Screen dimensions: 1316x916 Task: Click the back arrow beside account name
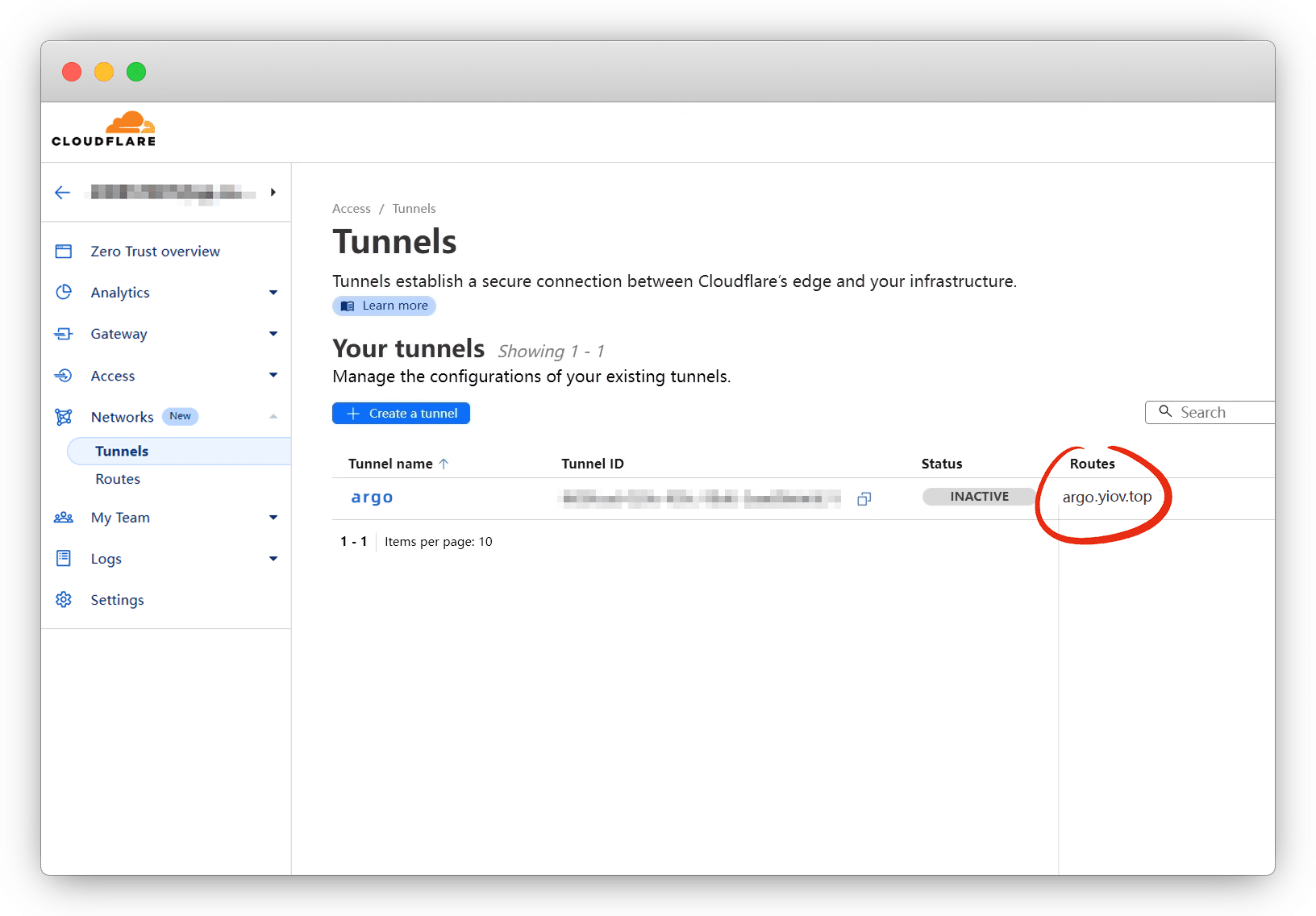(63, 193)
